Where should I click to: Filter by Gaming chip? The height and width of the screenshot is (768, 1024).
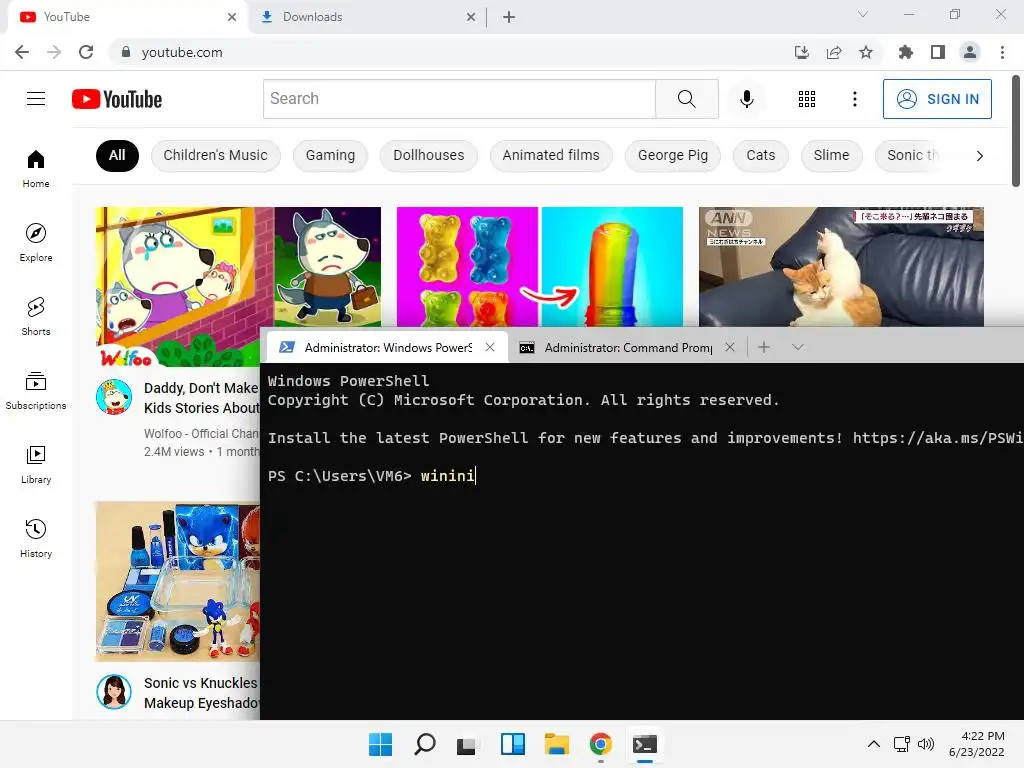tap(330, 155)
